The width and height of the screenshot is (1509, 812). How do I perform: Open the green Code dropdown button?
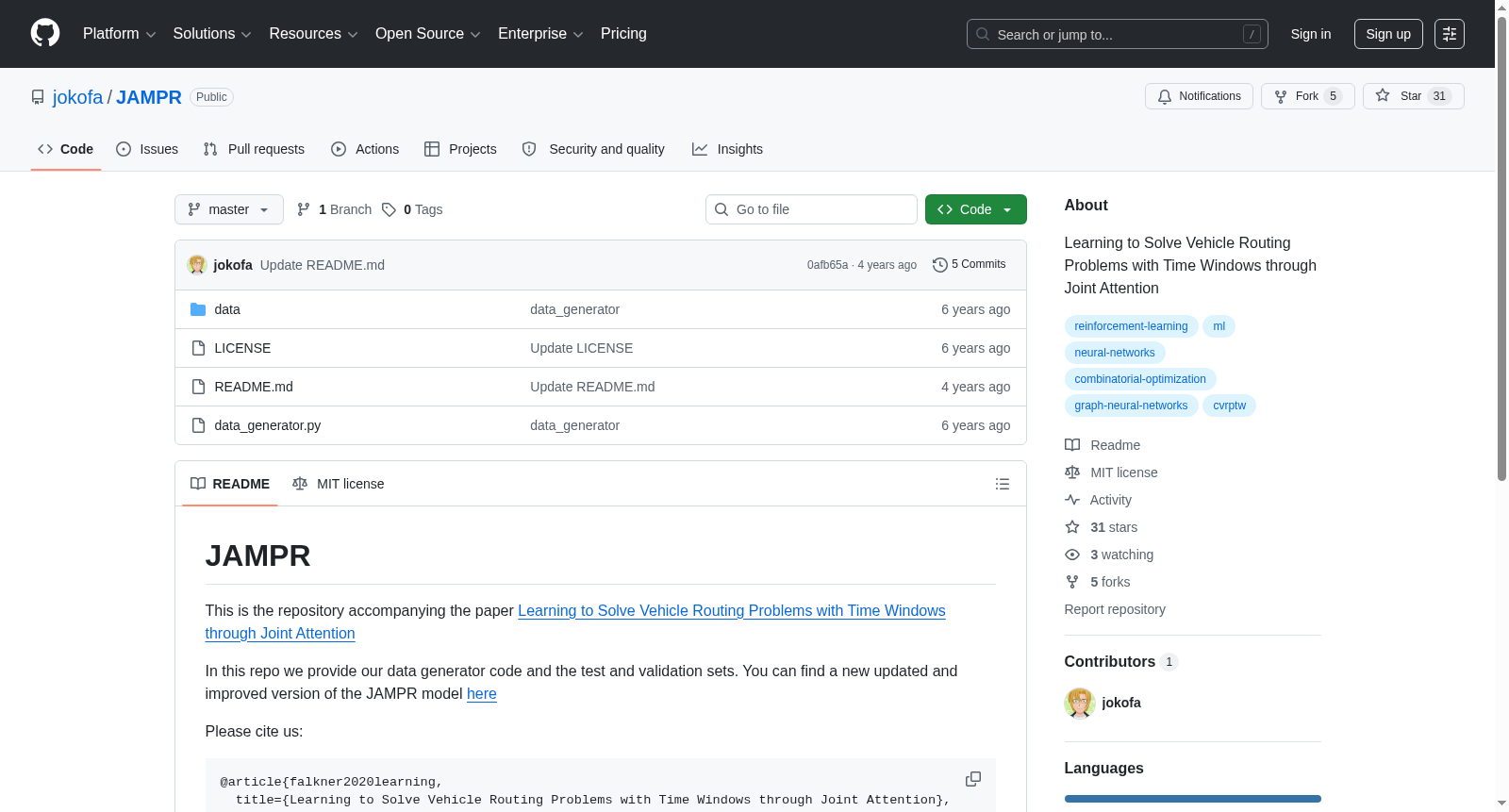point(976,209)
